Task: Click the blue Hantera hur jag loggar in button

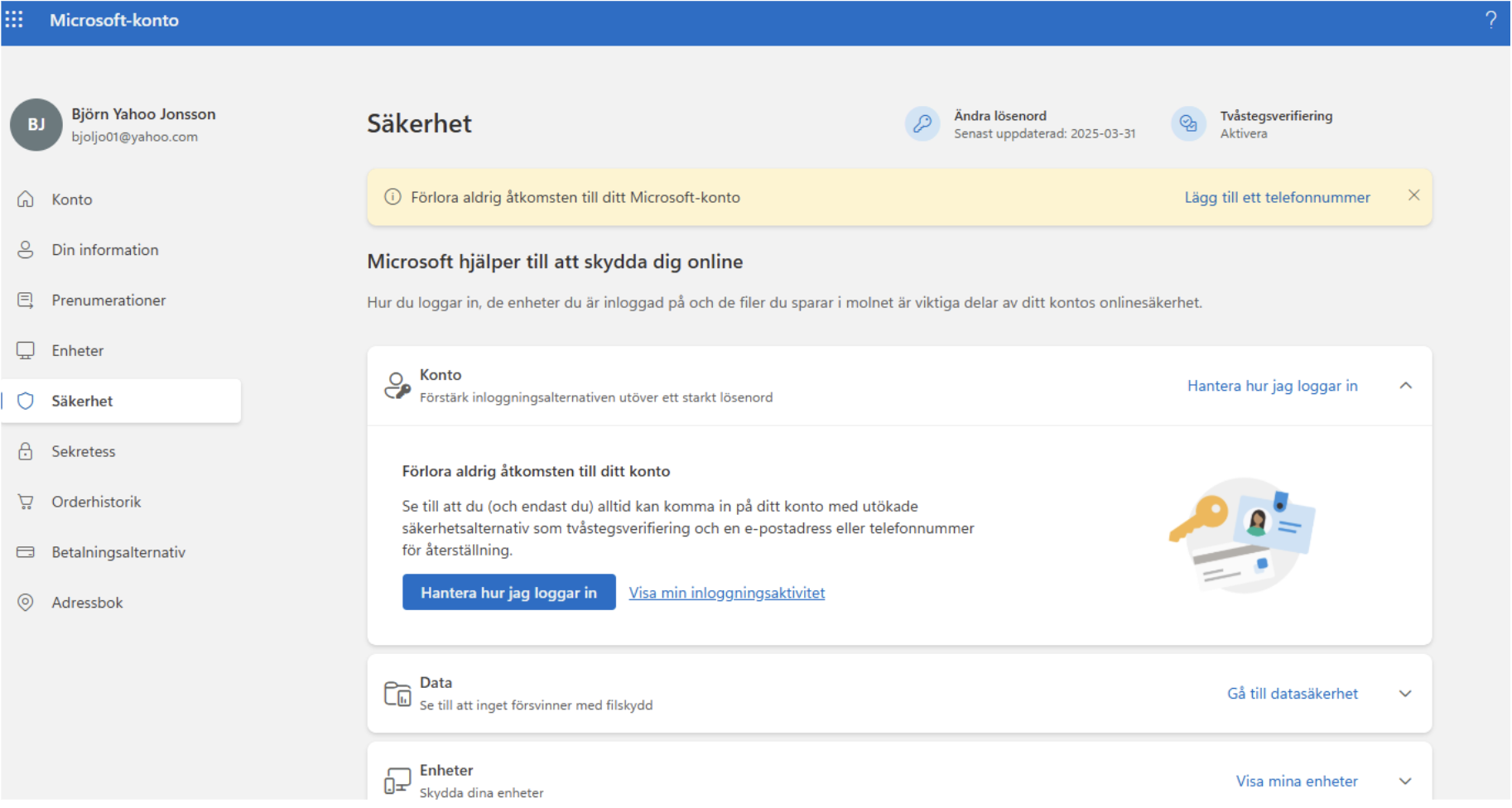Action: tap(509, 593)
